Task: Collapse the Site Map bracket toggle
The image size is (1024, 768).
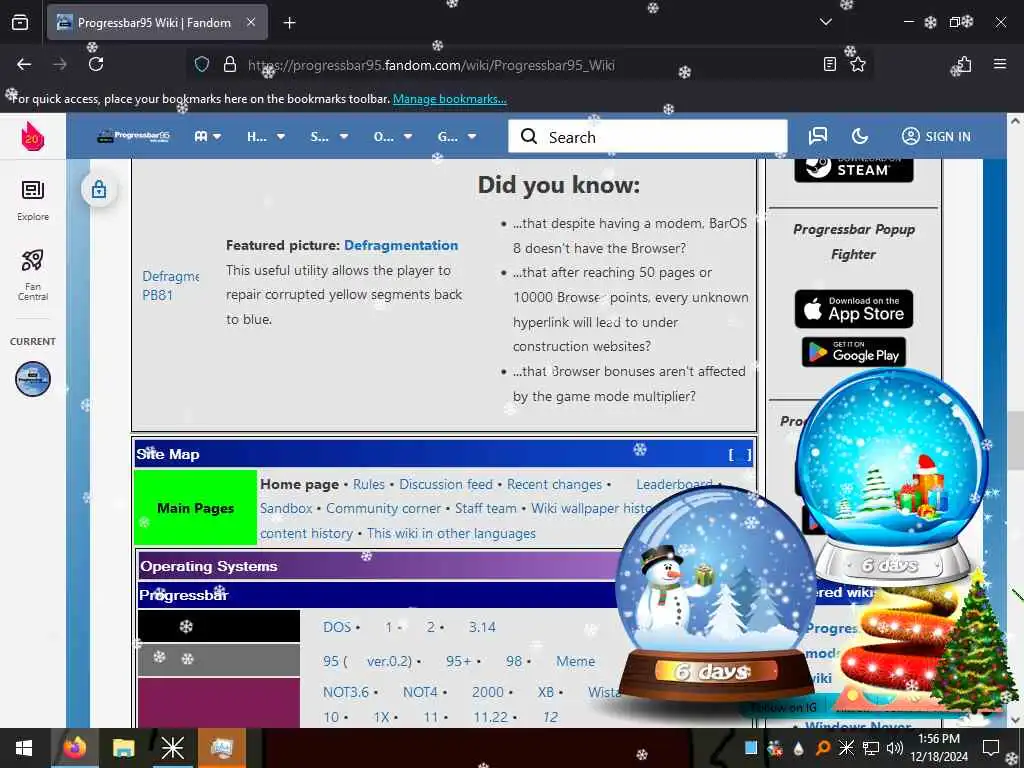Action: click(x=740, y=455)
